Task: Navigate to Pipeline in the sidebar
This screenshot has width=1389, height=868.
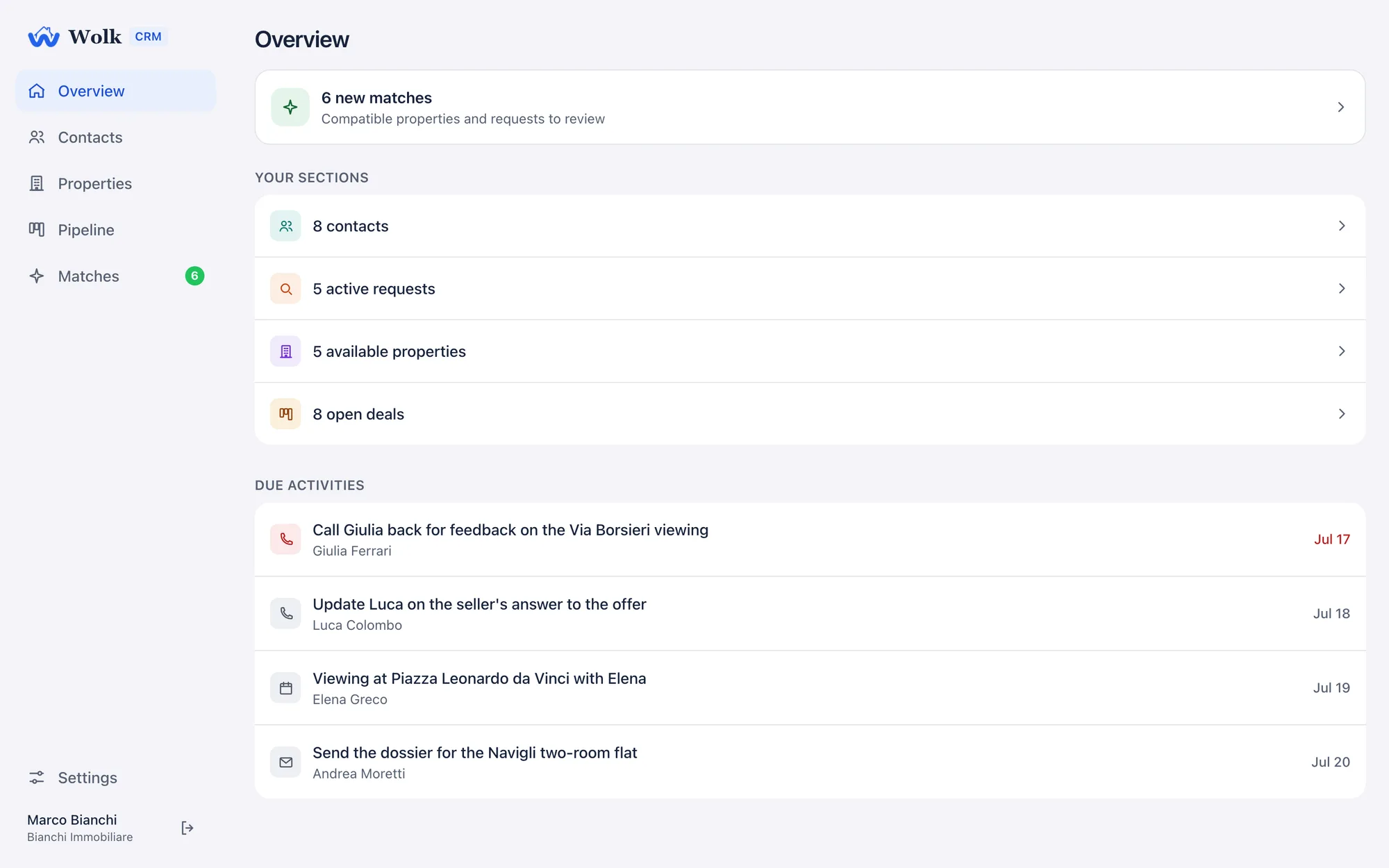Action: click(115, 230)
